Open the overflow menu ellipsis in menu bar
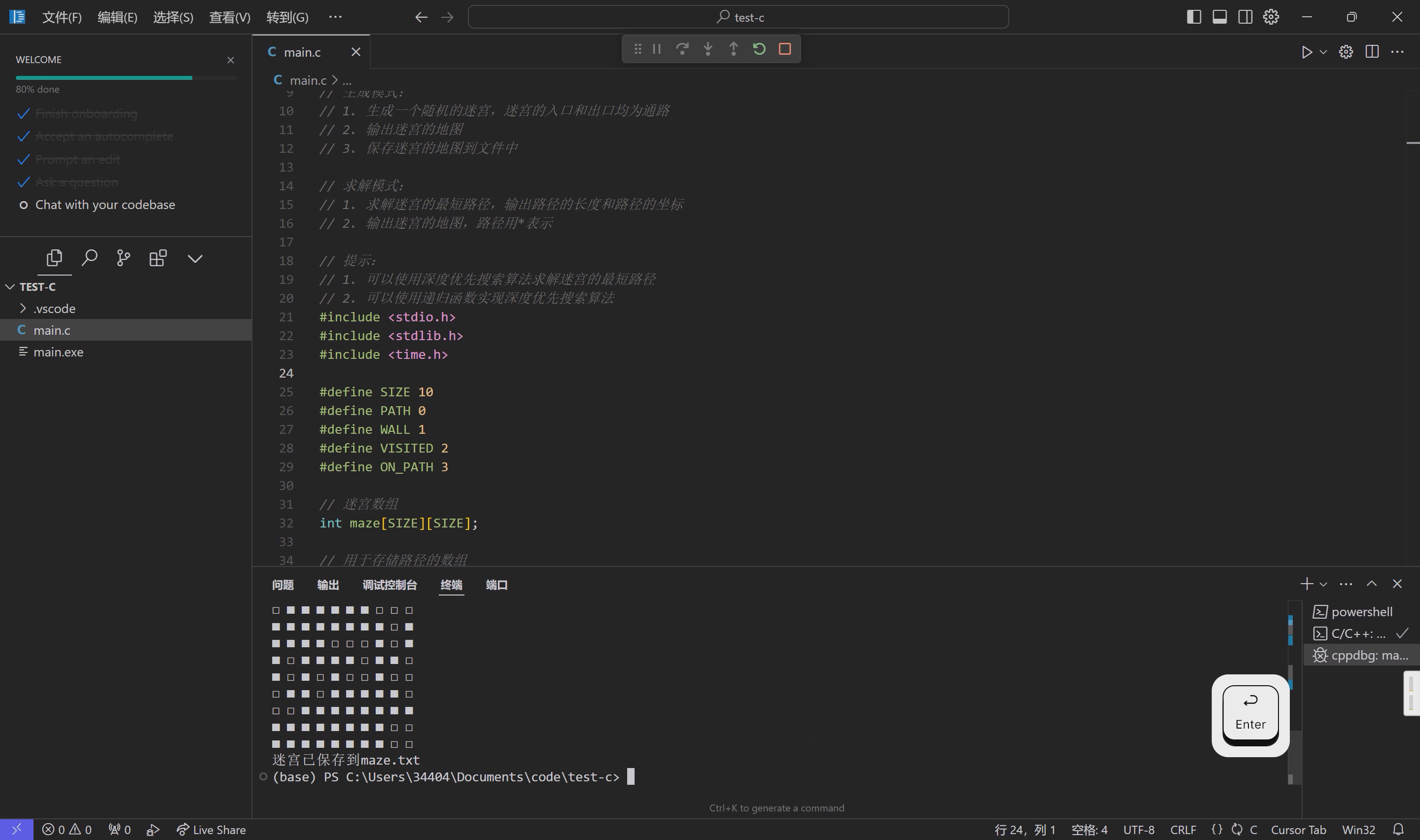 pyautogui.click(x=335, y=17)
